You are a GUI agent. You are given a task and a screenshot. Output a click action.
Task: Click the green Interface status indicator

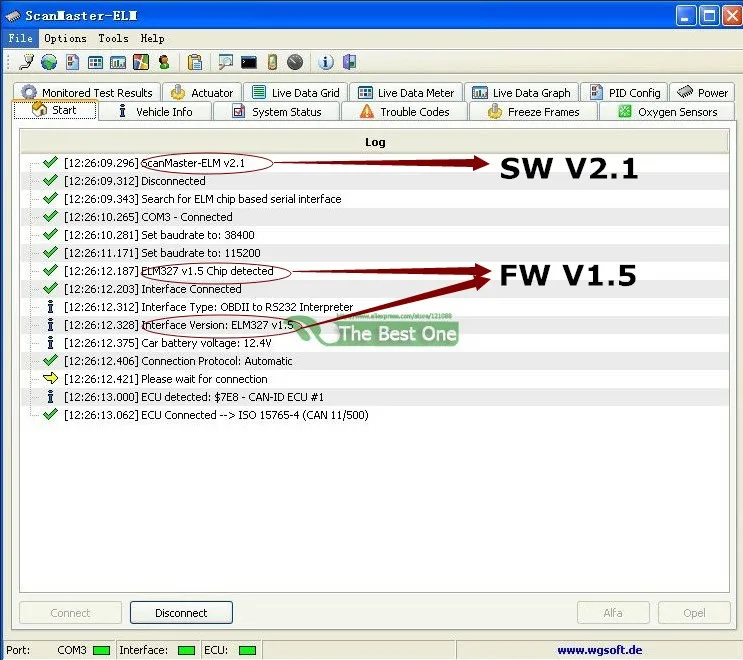point(186,651)
